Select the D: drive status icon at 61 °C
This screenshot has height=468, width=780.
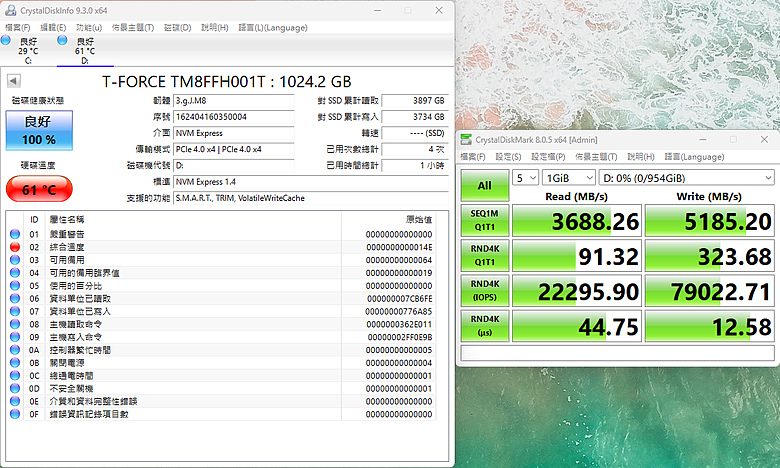62,40
